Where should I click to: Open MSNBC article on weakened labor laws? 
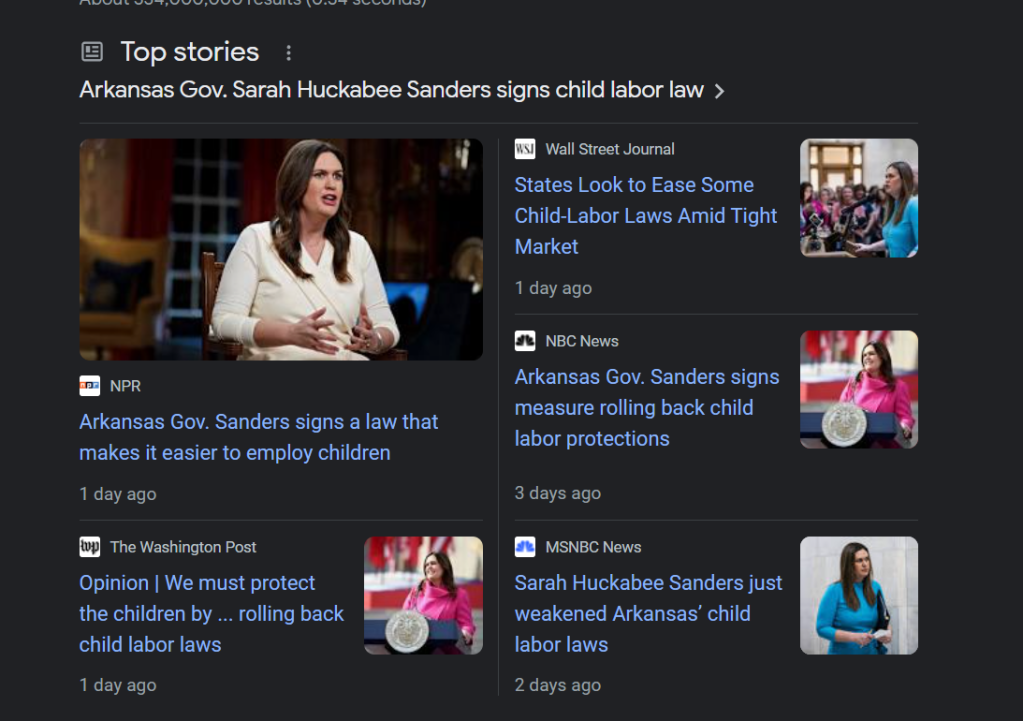click(648, 613)
